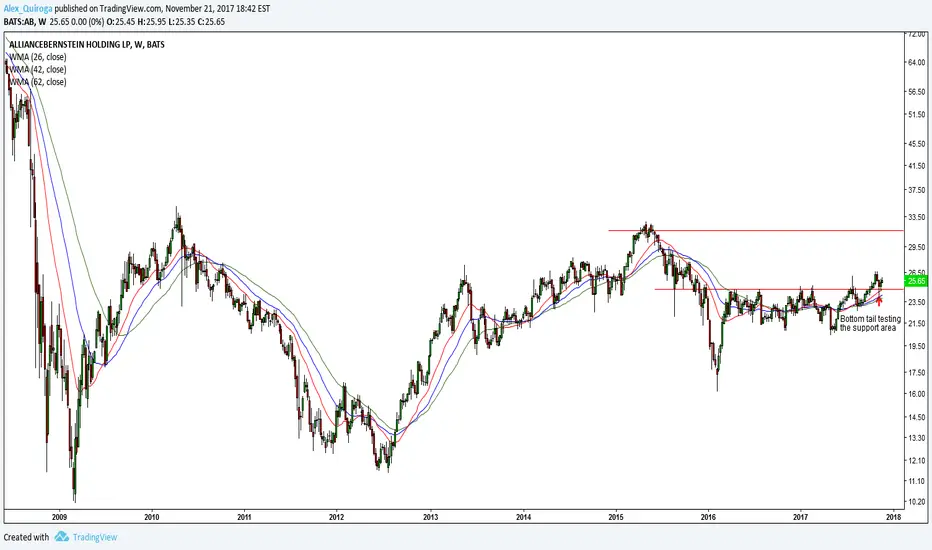Click the 29.50 price axis label
Viewport: 932px width, 550px height.
pos(917,247)
